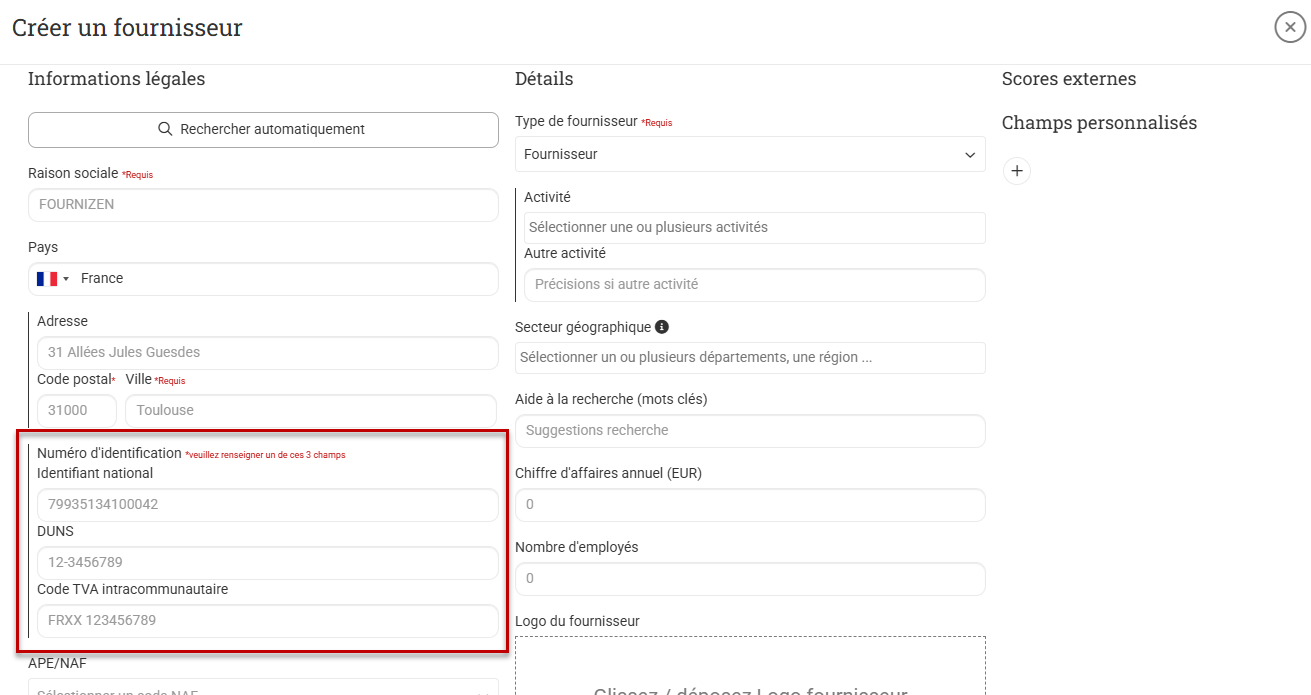
Task: Focus the DUNS number field
Action: click(x=267, y=563)
